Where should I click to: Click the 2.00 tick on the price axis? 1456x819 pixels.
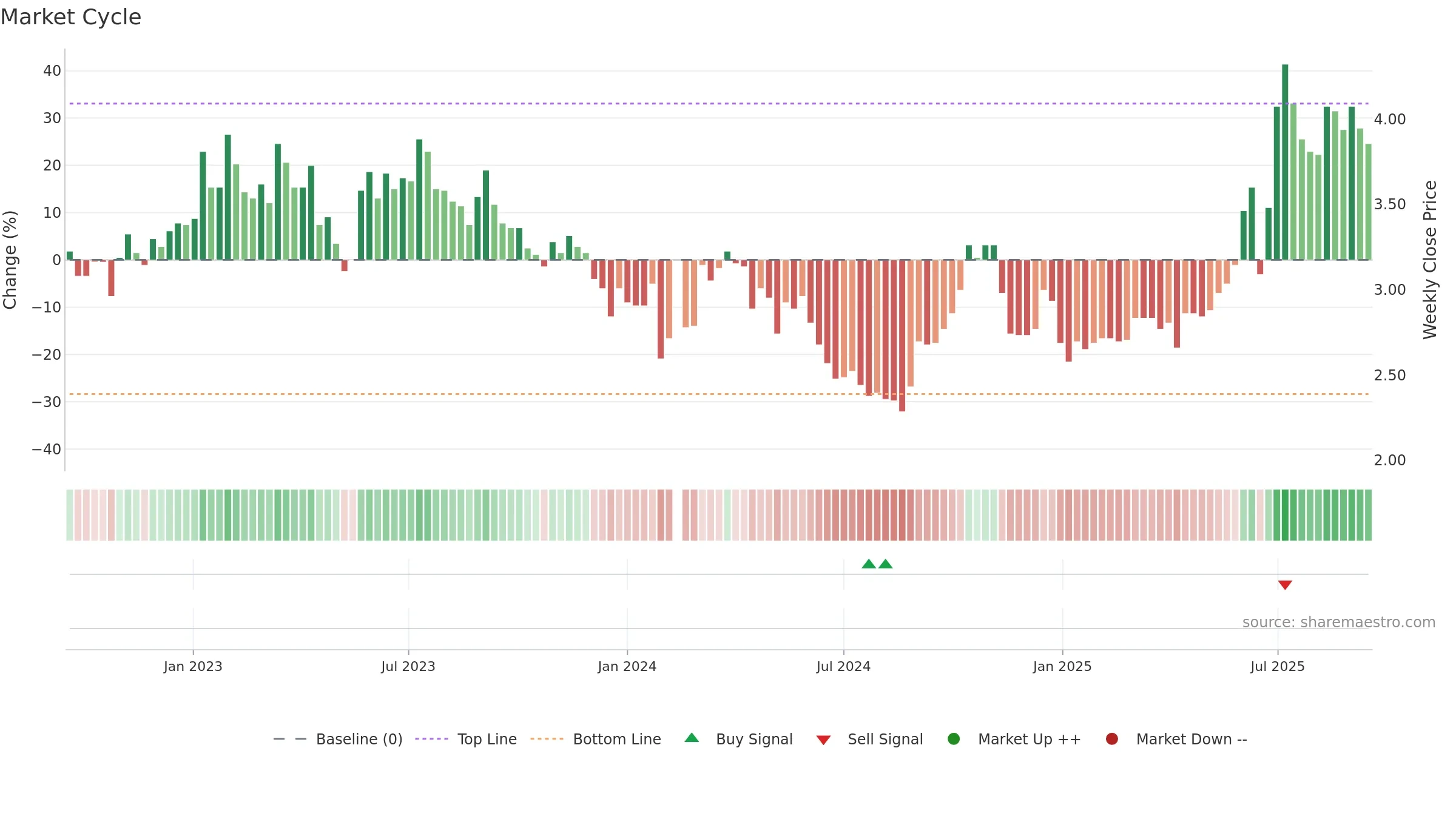[1390, 460]
